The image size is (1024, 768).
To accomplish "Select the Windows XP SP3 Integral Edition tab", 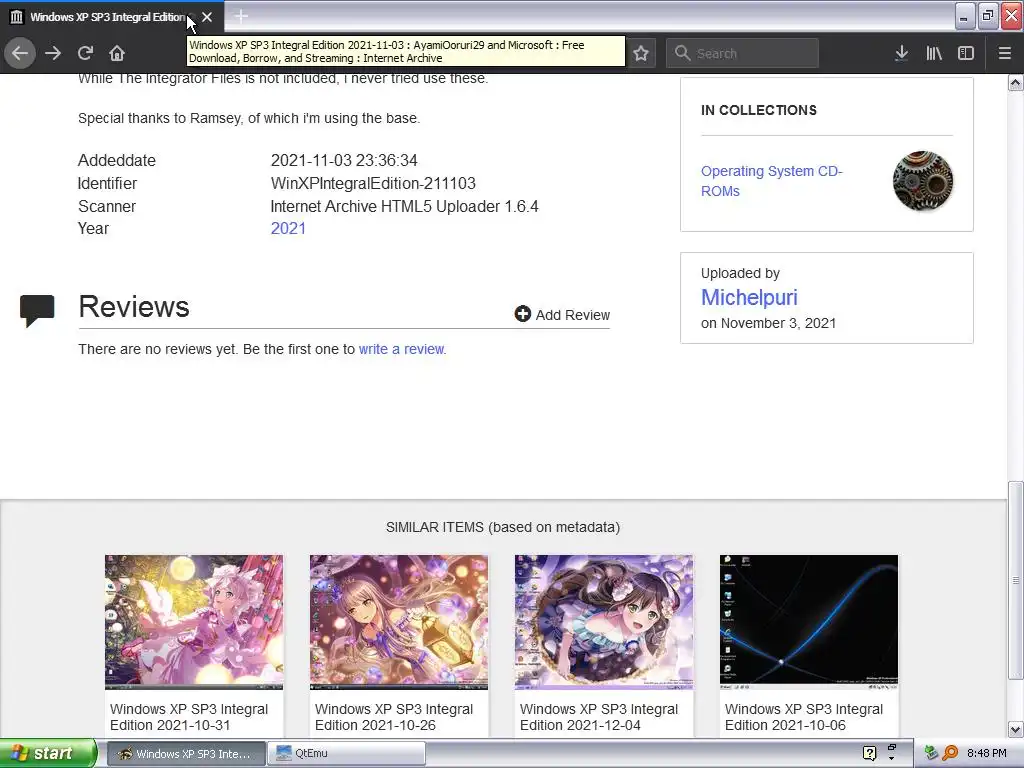I will [108, 17].
